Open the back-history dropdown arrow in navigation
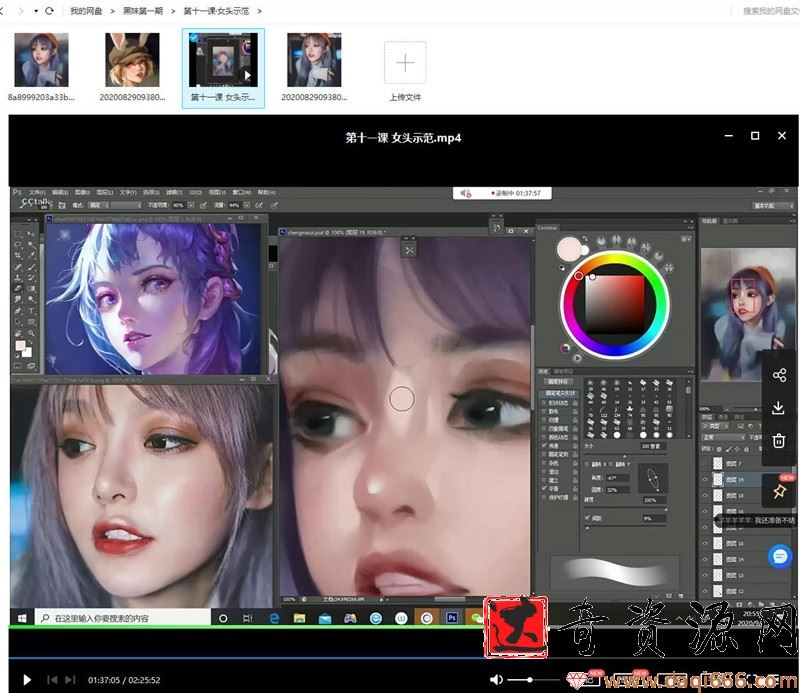The height and width of the screenshot is (693, 800). tap(36, 11)
